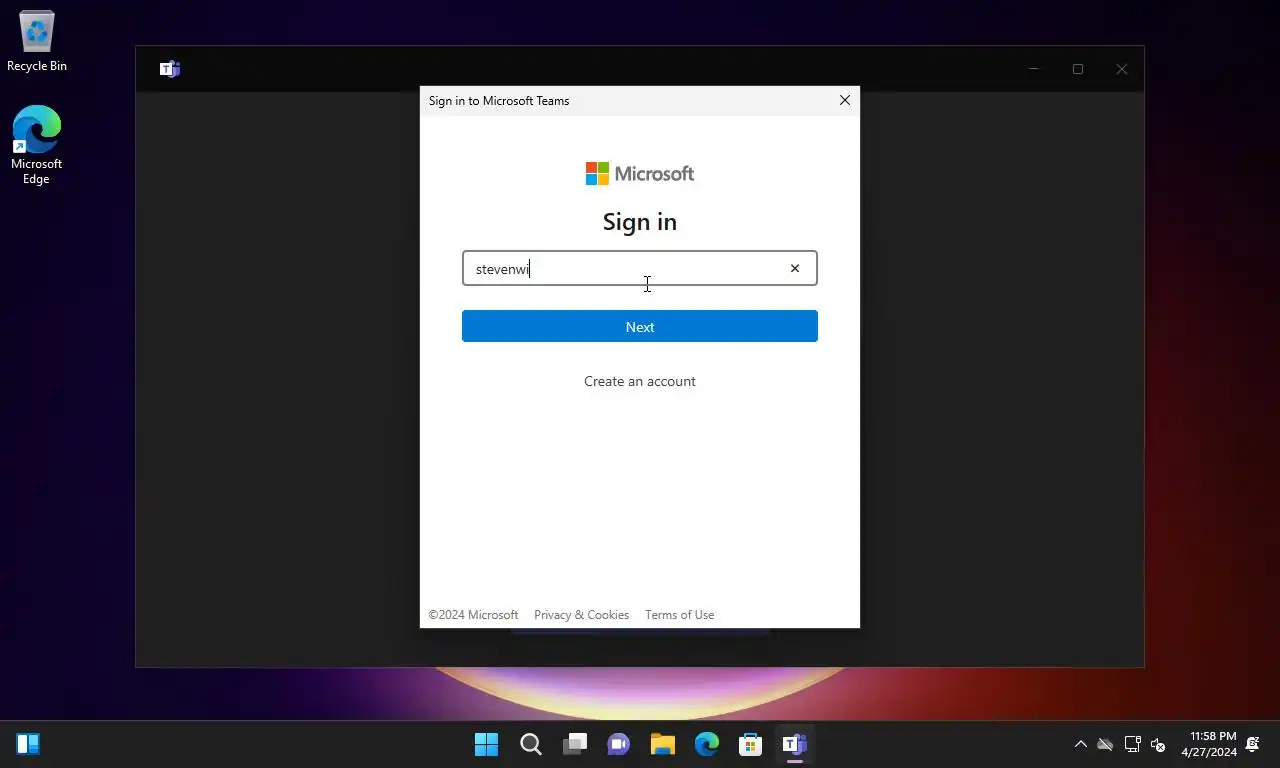This screenshot has width=1280, height=768.
Task: Open the notification center icon
Action: tap(1253, 744)
